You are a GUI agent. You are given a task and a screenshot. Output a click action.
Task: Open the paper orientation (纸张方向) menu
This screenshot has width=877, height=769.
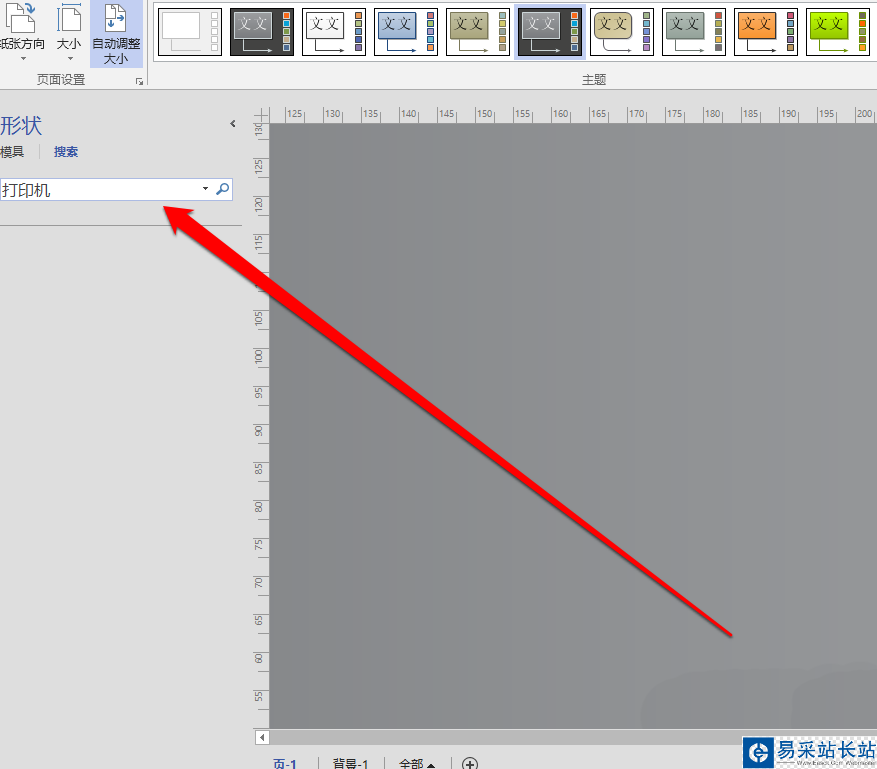click(x=21, y=32)
